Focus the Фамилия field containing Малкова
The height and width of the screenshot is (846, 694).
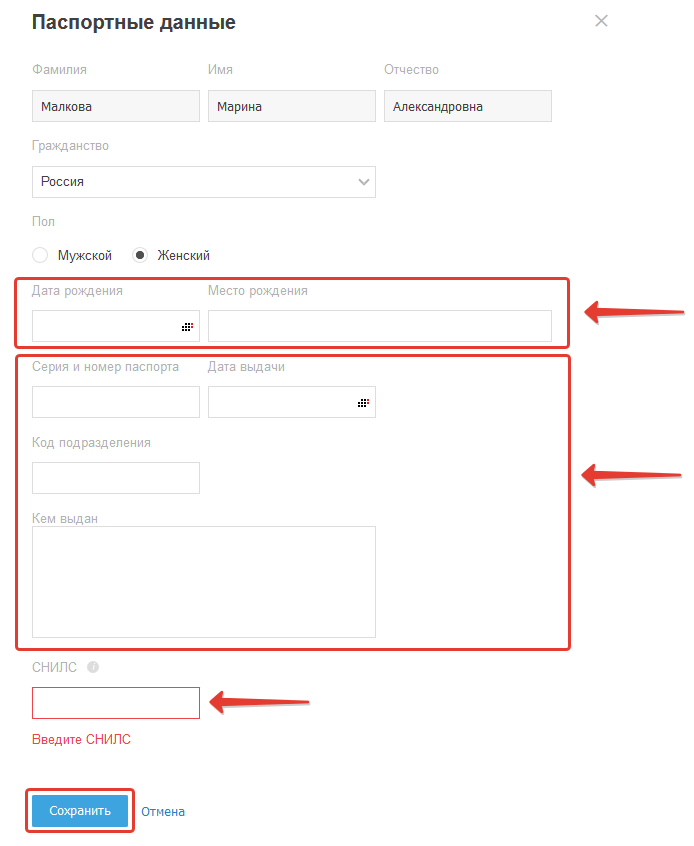click(x=116, y=107)
